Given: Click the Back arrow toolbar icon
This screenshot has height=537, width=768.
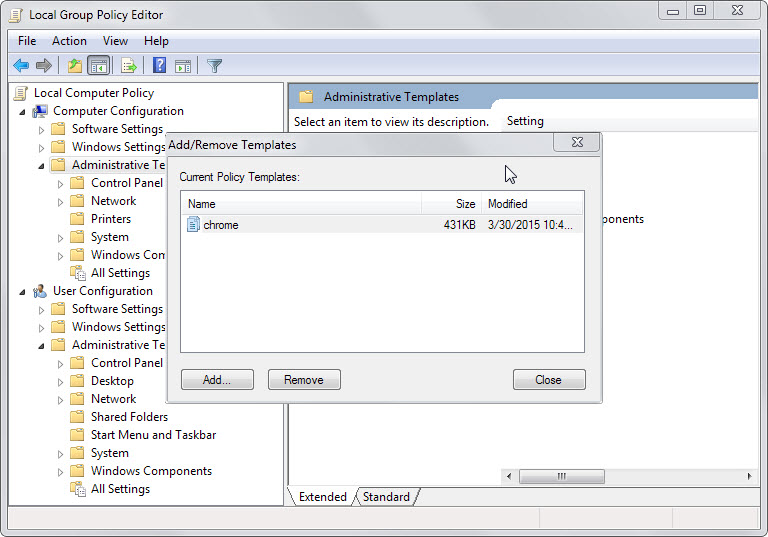Looking at the screenshot, I should tap(21, 65).
